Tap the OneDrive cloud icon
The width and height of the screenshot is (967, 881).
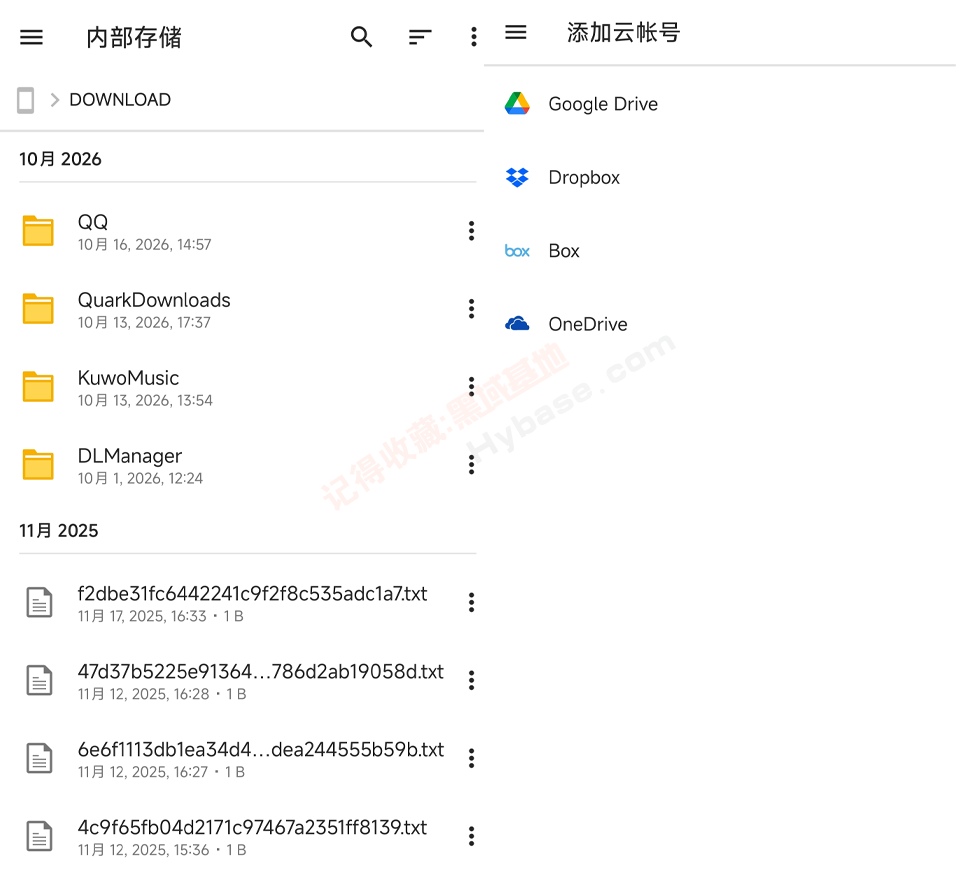click(517, 324)
